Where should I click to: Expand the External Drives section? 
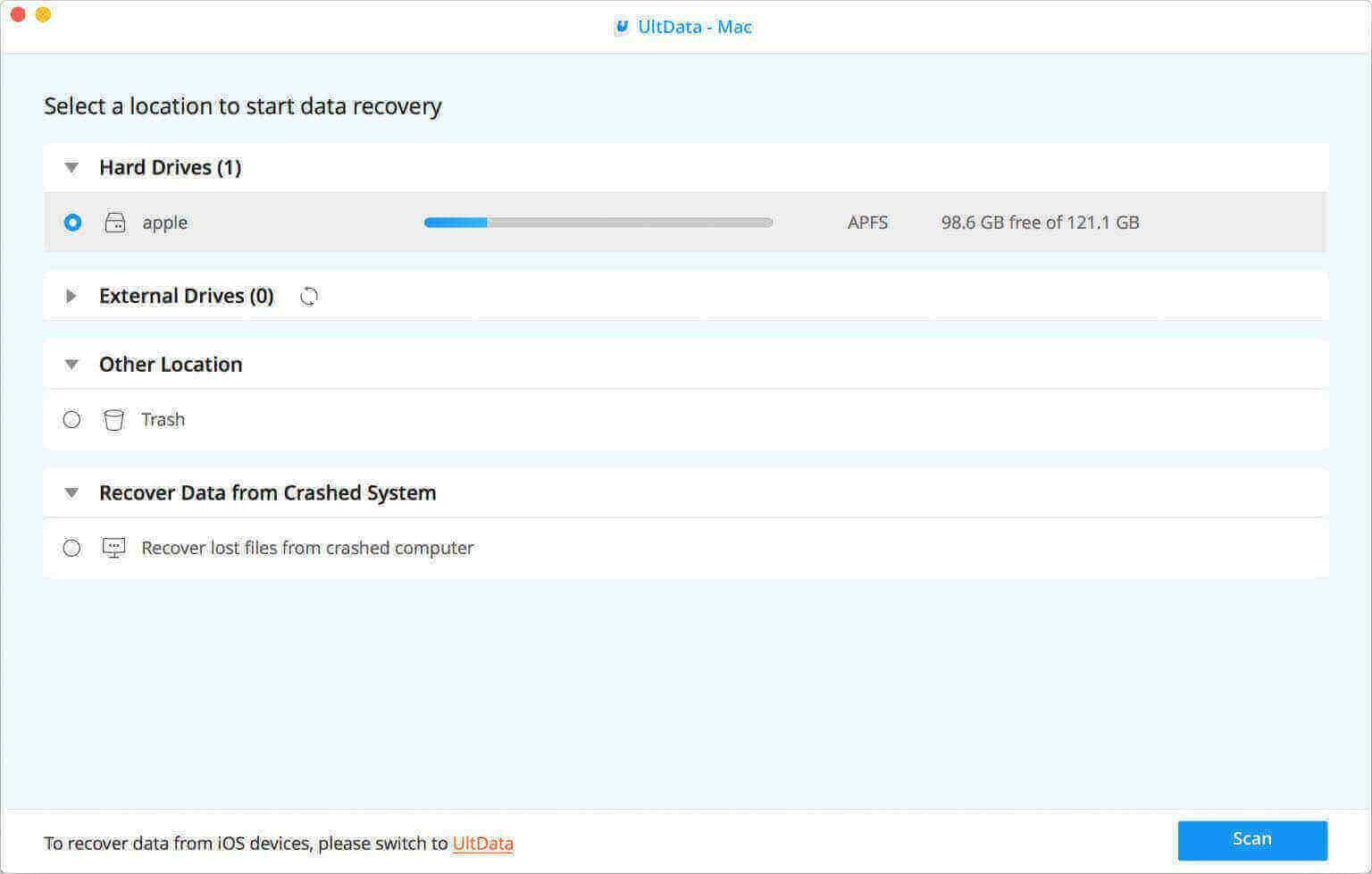[x=71, y=297]
